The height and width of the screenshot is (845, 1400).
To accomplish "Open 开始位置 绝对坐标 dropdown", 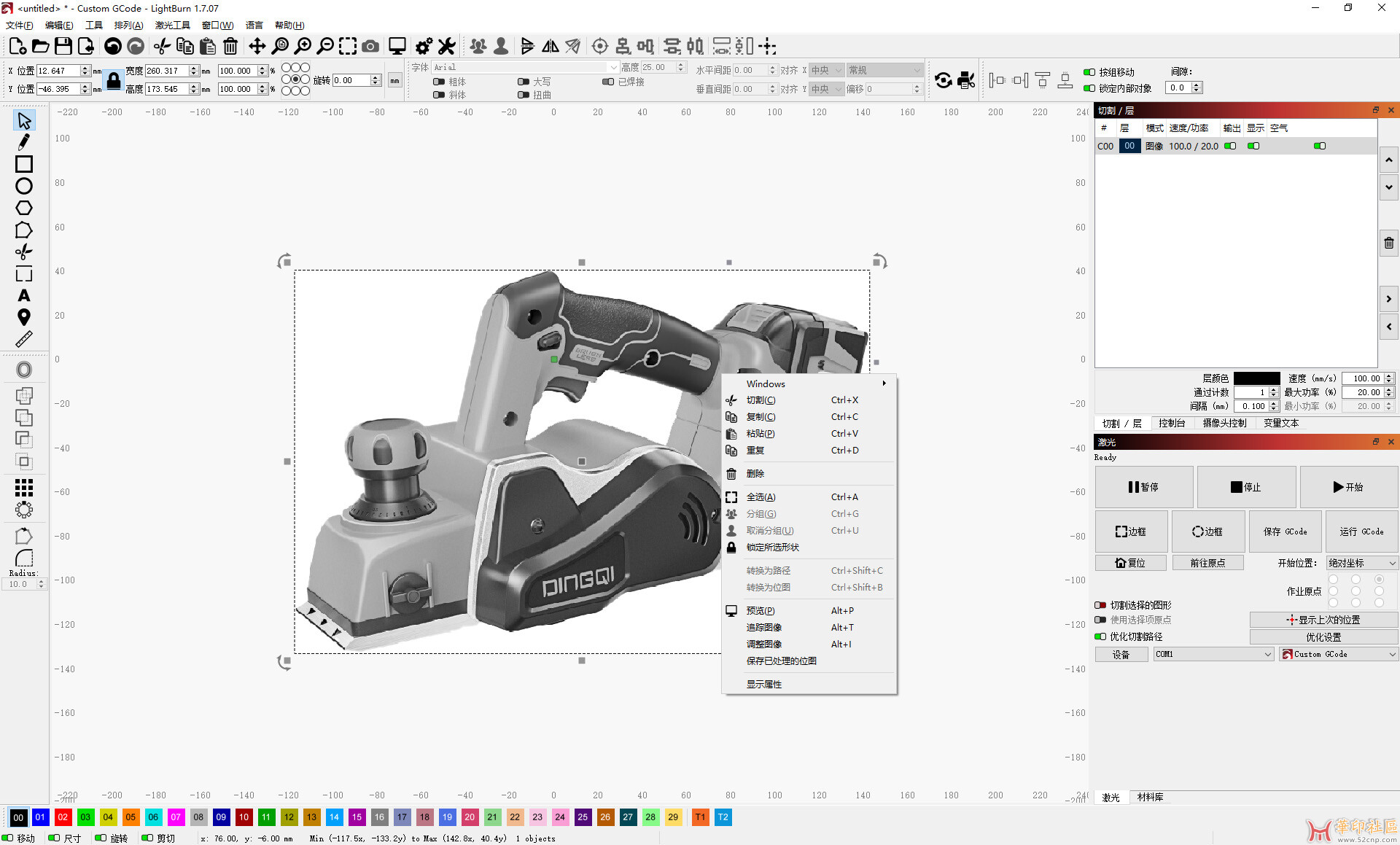I will click(x=1362, y=563).
